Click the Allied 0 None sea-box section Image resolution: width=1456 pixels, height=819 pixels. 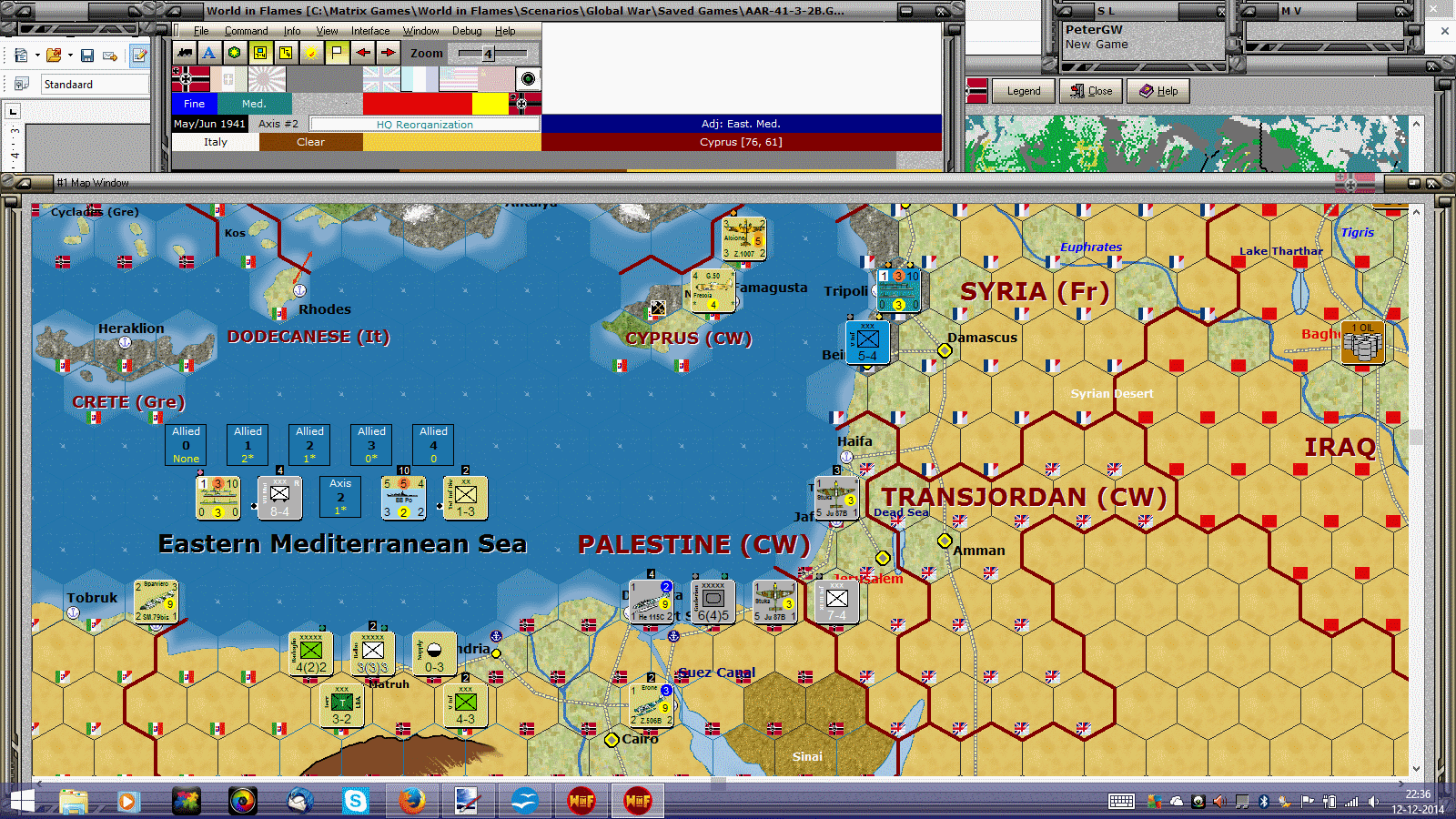point(186,445)
